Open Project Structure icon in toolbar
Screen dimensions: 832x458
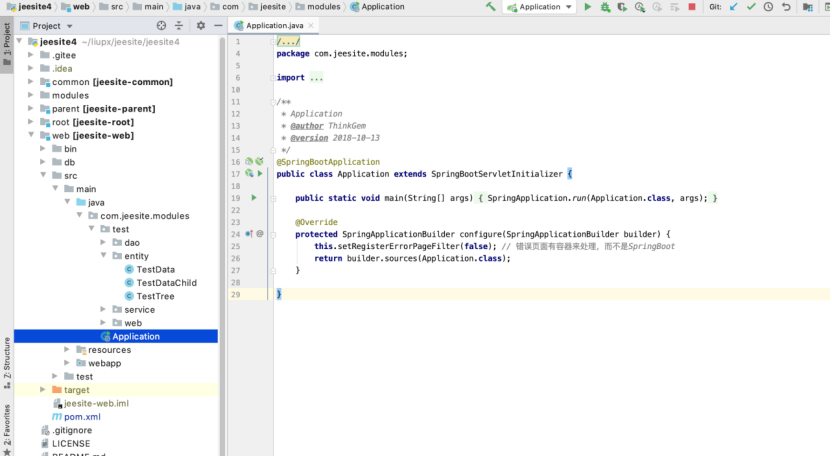pyautogui.click(x=808, y=7)
